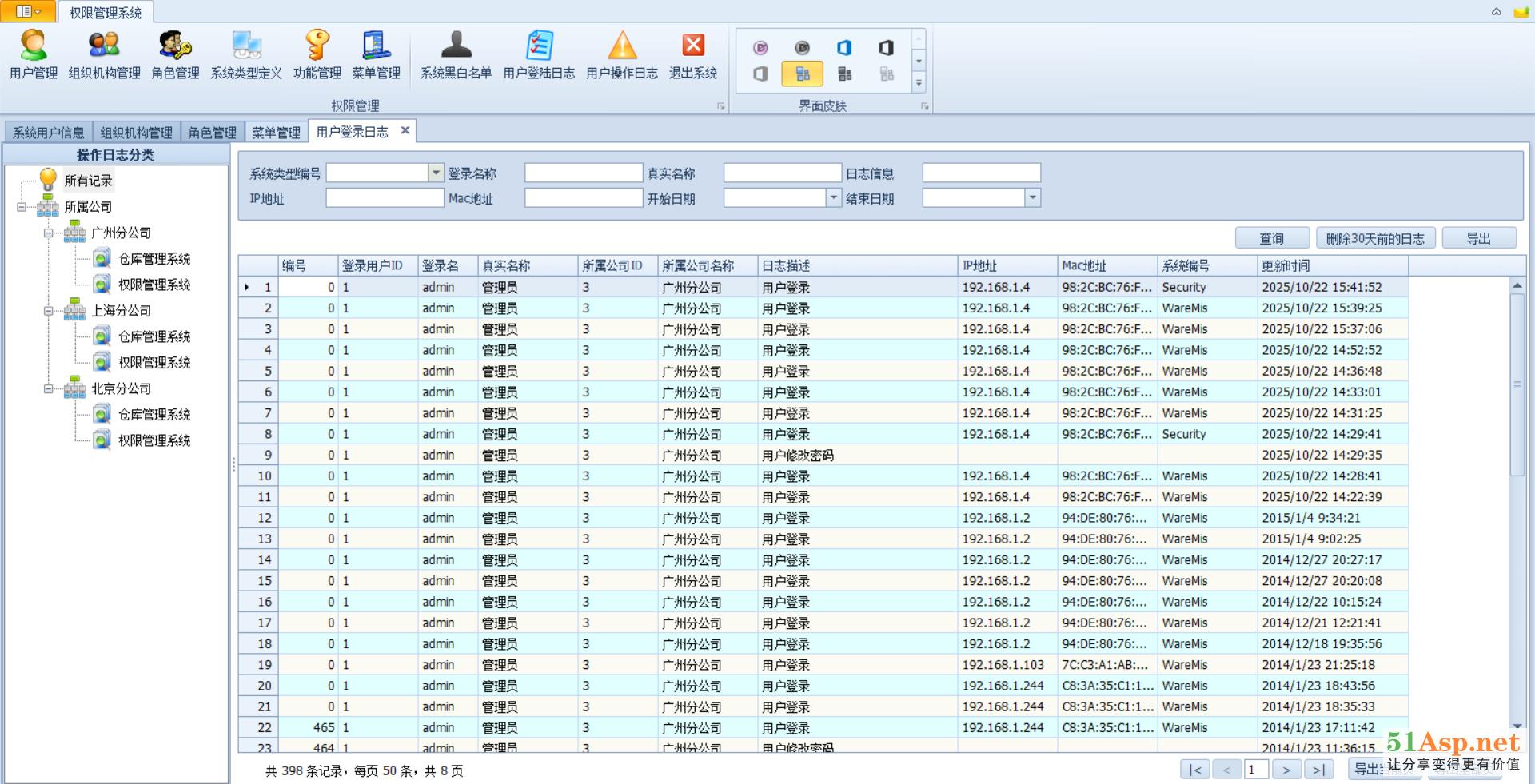Launch 功能管理 function management
This screenshot has width=1535, height=784.
[x=317, y=54]
